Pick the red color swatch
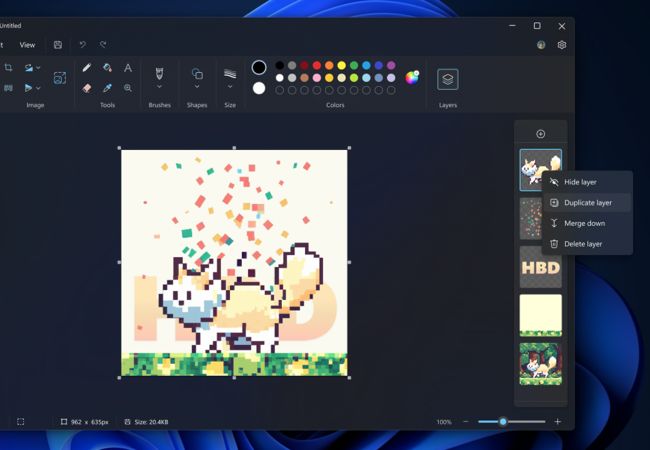Screen dimensions: 650x450 pyautogui.click(x=317, y=65)
